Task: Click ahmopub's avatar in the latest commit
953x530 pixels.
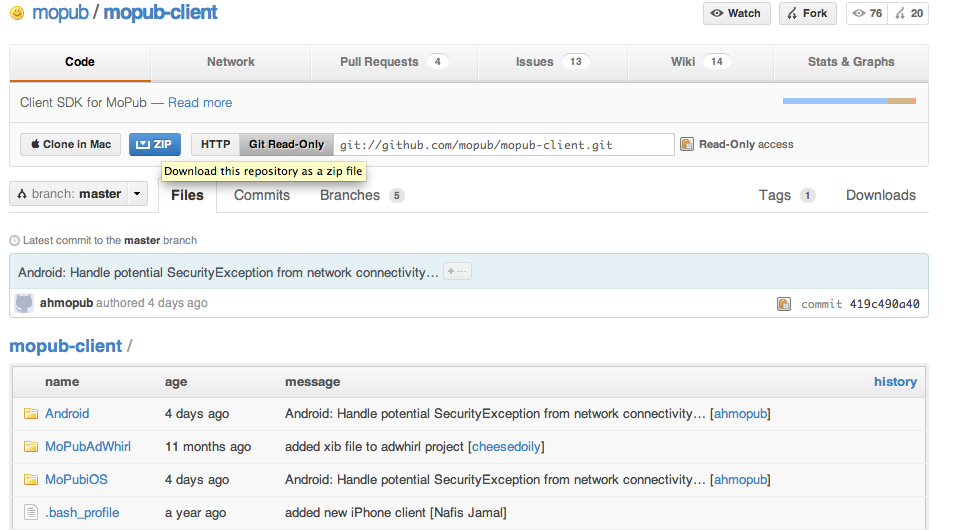Action: tap(24, 303)
